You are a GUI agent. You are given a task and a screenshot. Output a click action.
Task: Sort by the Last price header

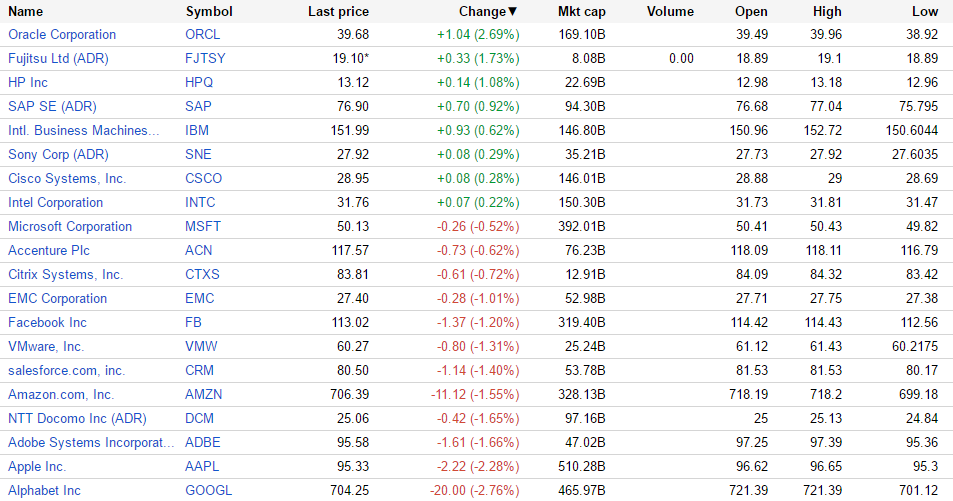[338, 12]
